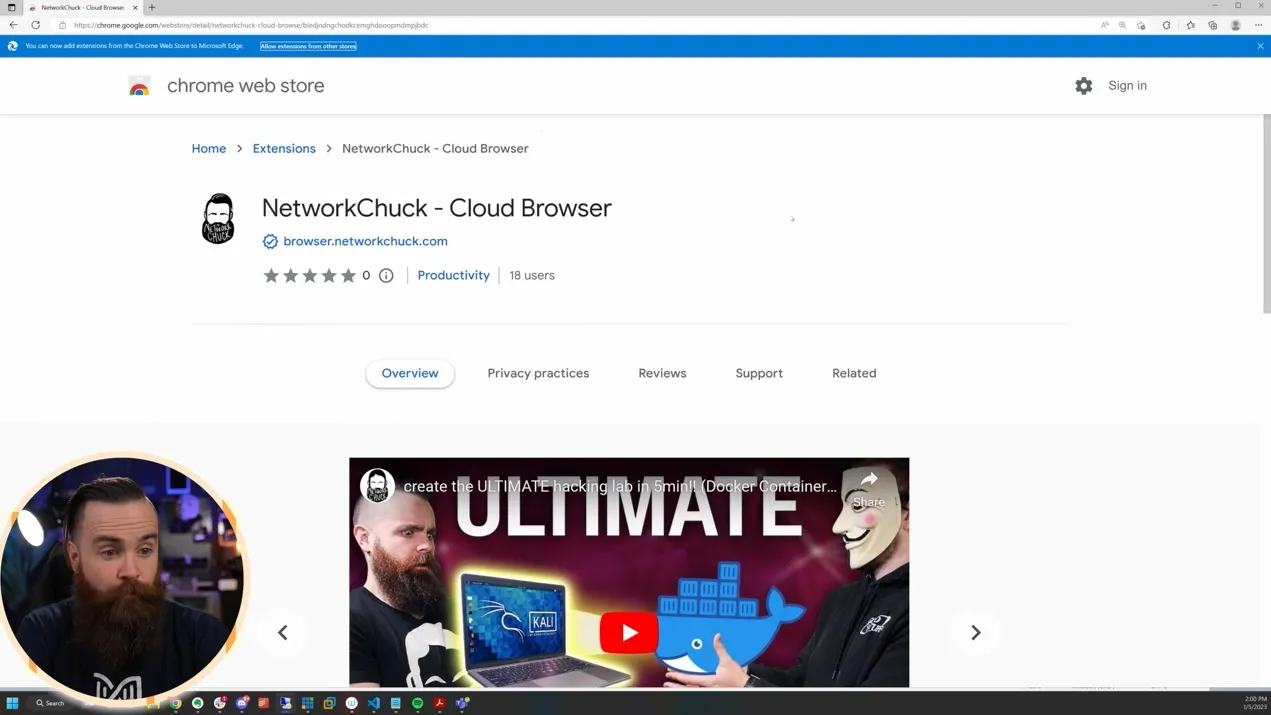The width and height of the screenshot is (1271, 715).
Task: Click the Share arrow on the video
Action: [x=868, y=481]
